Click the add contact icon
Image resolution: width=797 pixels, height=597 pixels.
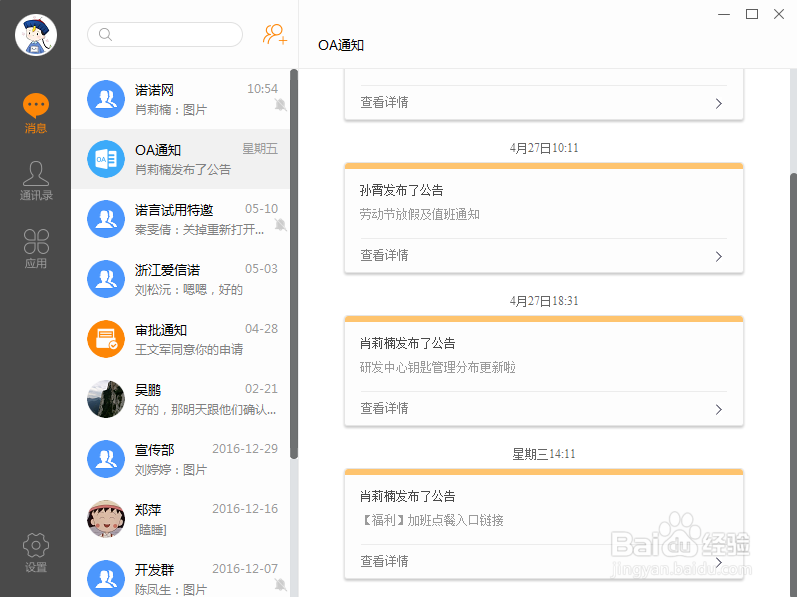click(275, 35)
